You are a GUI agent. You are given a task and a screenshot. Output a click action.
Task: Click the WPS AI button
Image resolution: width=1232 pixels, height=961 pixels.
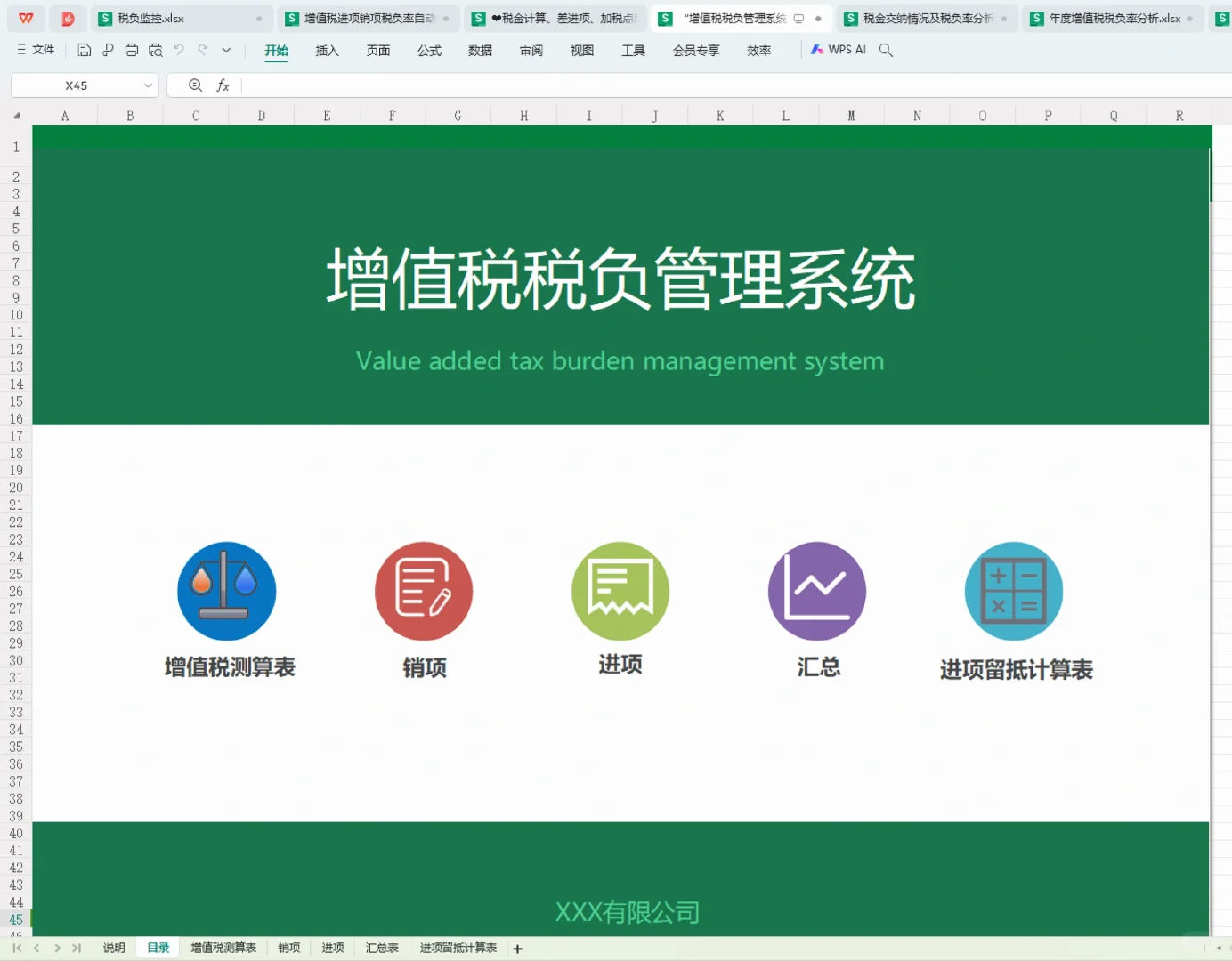tap(837, 50)
